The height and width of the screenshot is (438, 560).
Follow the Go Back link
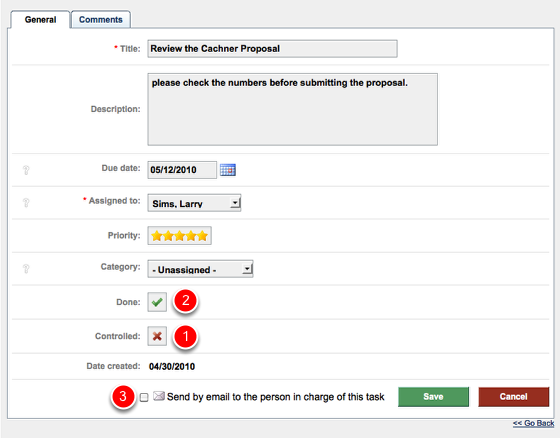pos(534,423)
